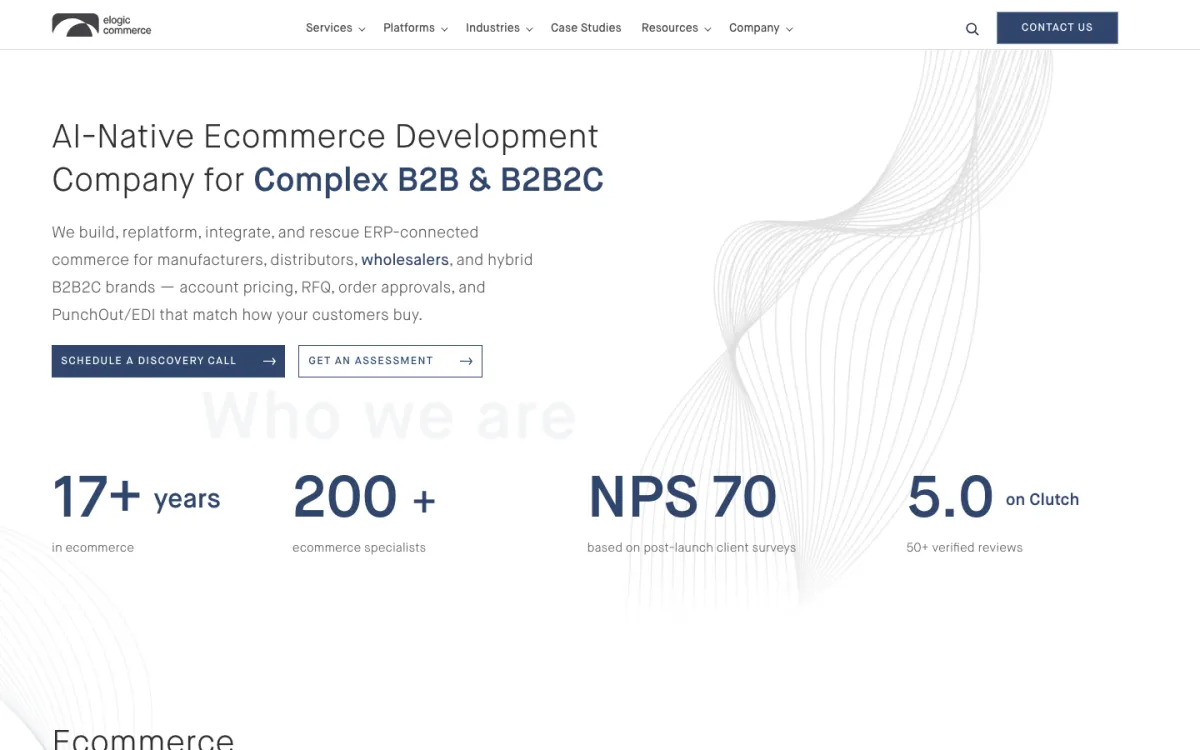Expand the Company chevron
Screen dimensions: 1200x750
[x=789, y=29]
